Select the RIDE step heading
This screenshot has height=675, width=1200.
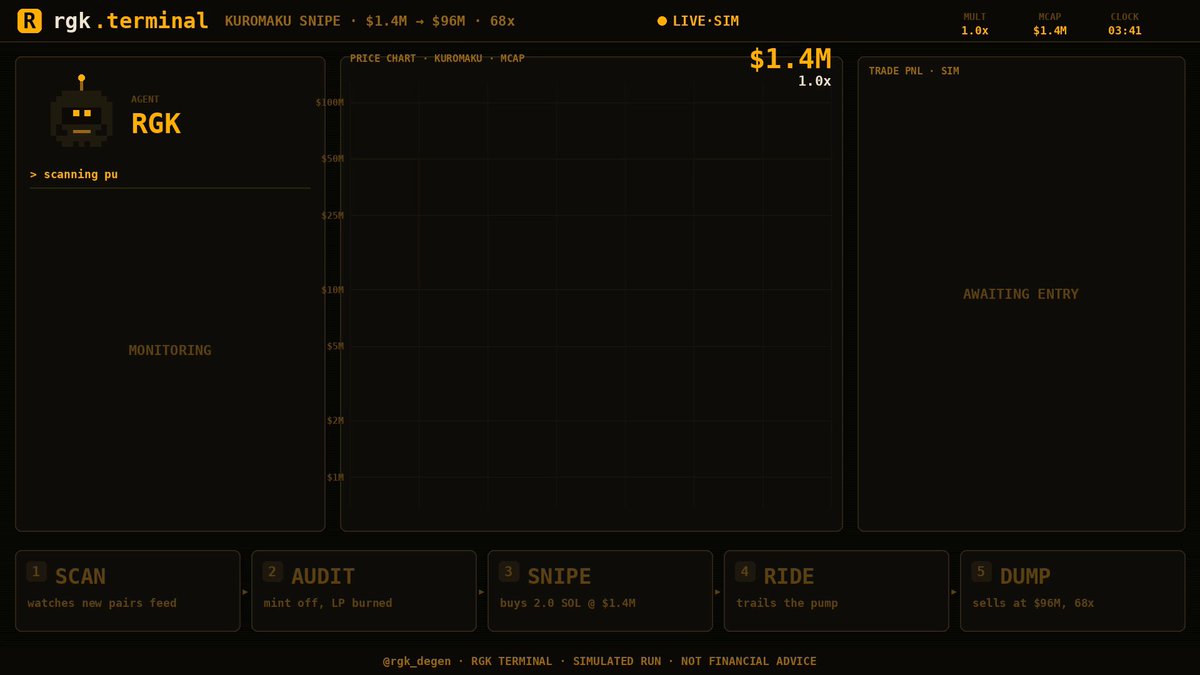[789, 576]
